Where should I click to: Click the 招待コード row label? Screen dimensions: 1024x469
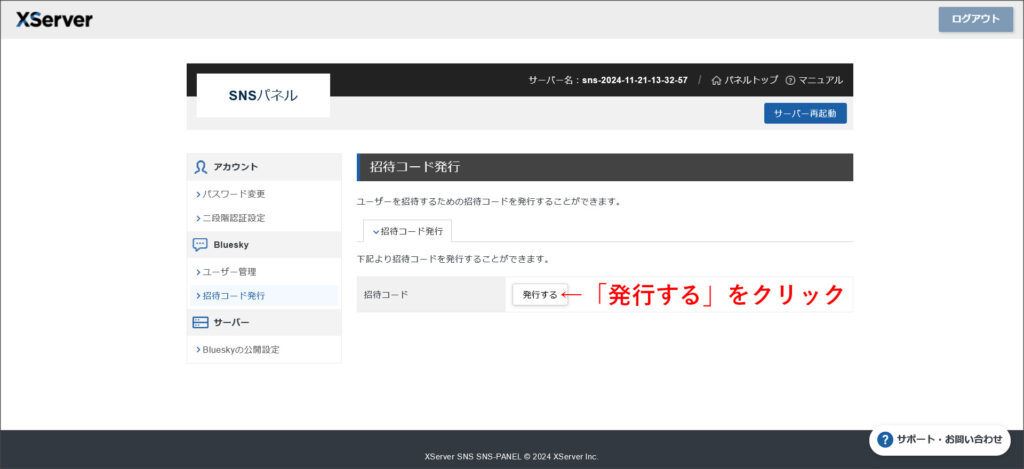pos(386,295)
